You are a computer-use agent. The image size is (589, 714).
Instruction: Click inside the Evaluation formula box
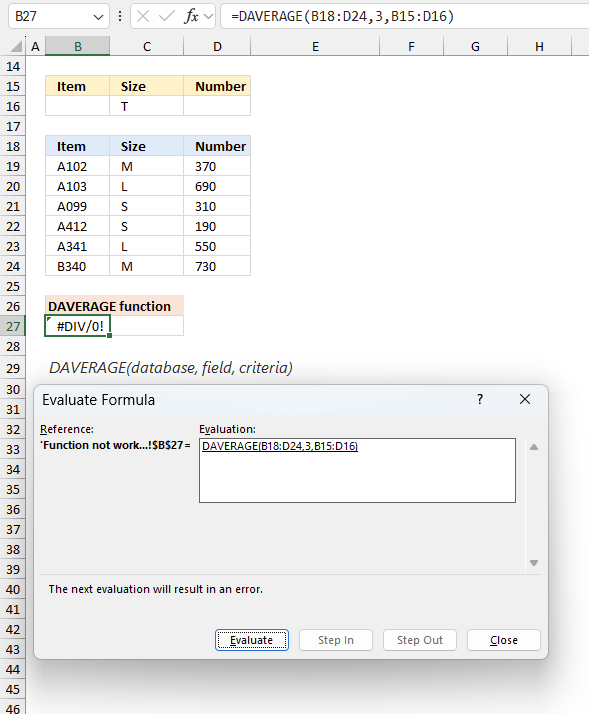coord(357,470)
